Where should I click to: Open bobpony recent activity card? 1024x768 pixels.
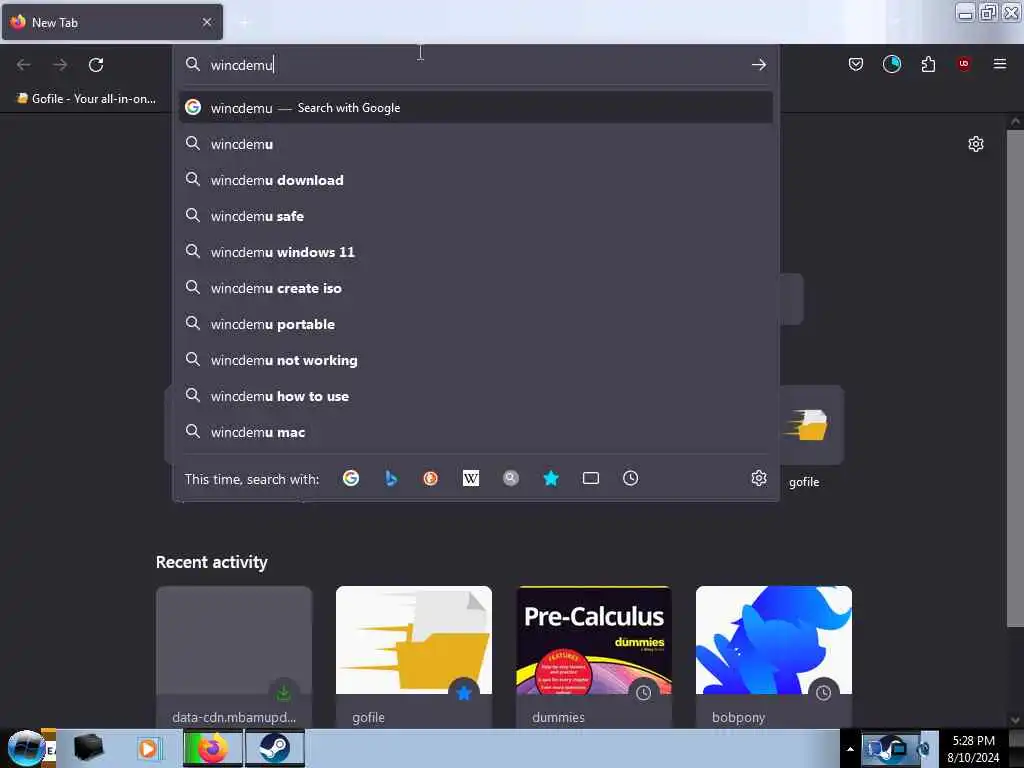(774, 656)
